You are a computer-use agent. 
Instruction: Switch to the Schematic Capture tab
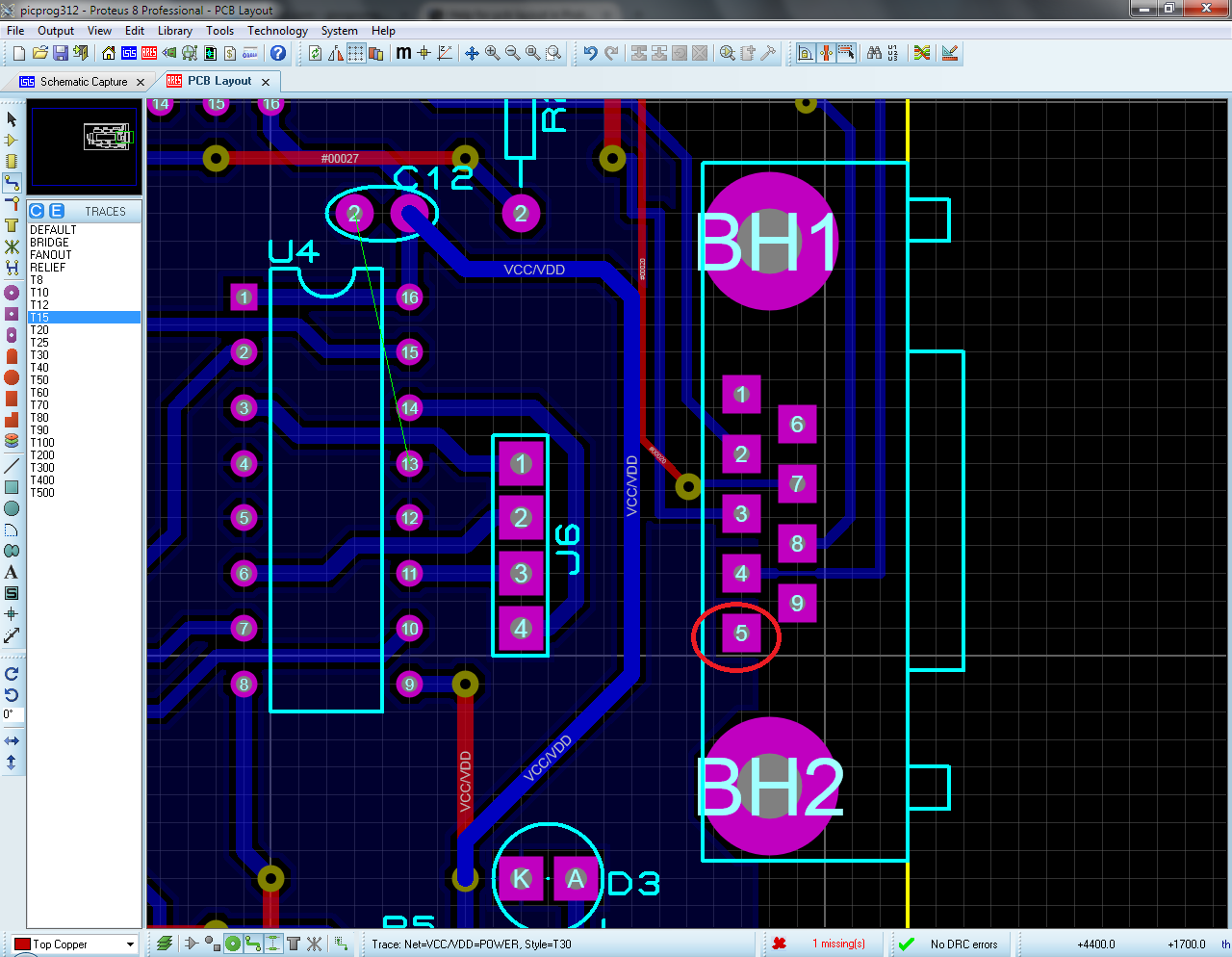[82, 82]
